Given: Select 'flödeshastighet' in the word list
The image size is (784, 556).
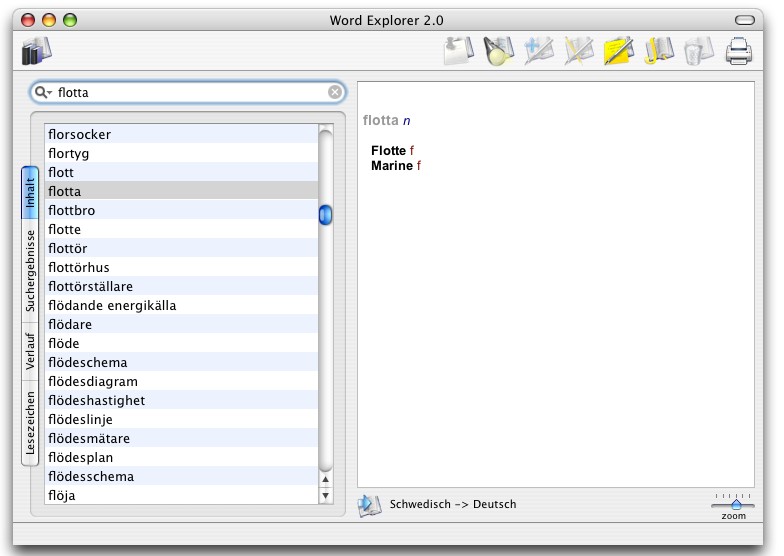Looking at the screenshot, I should pos(181,400).
